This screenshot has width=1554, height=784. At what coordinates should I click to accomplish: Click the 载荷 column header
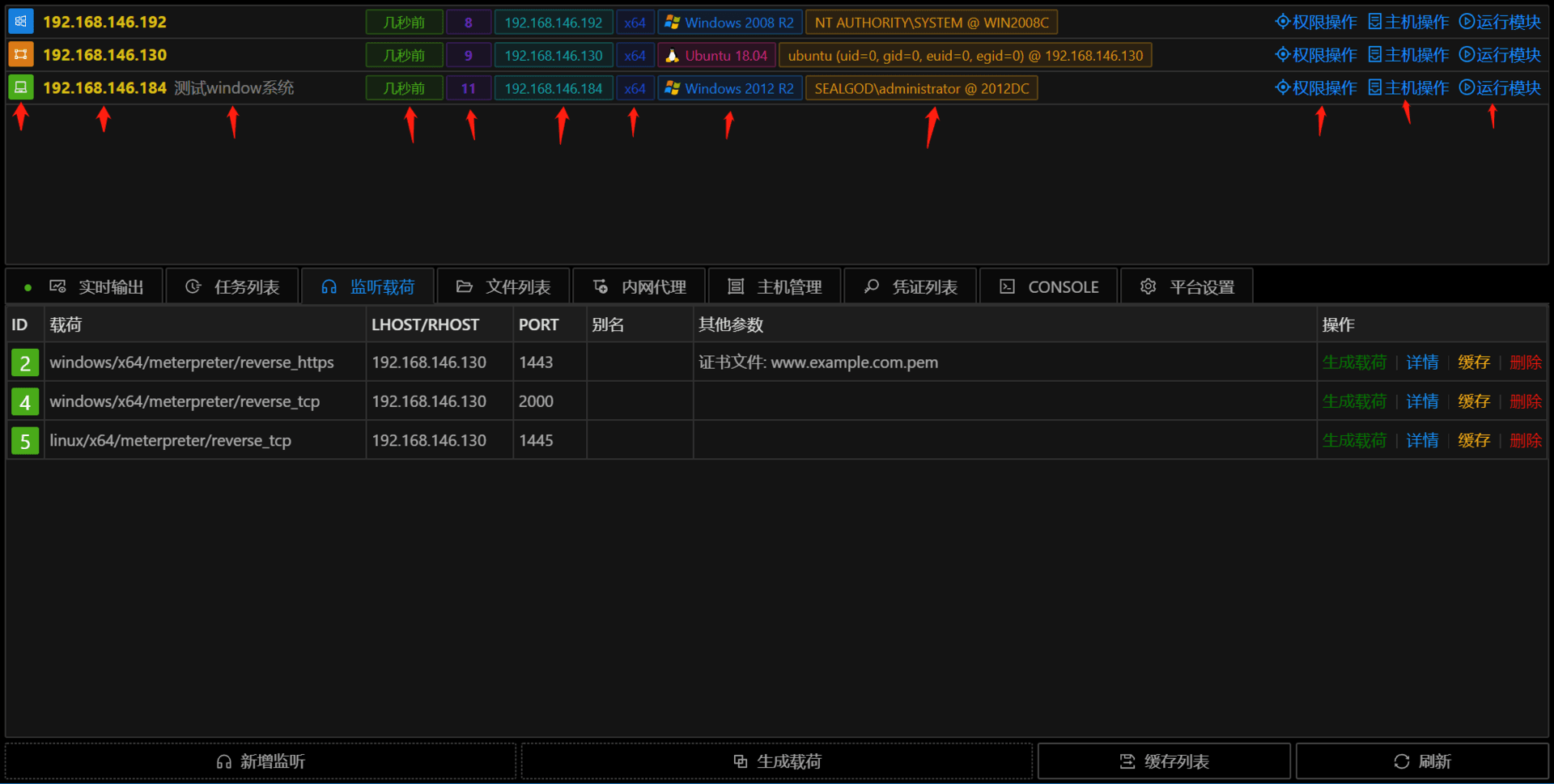205,324
